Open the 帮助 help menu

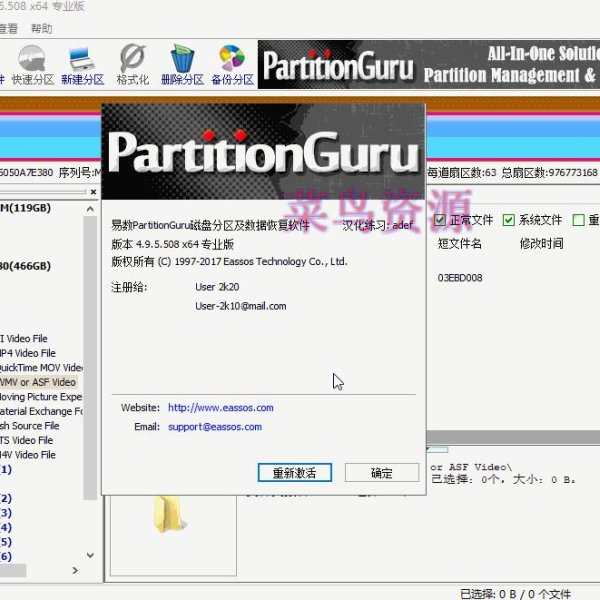[41, 29]
